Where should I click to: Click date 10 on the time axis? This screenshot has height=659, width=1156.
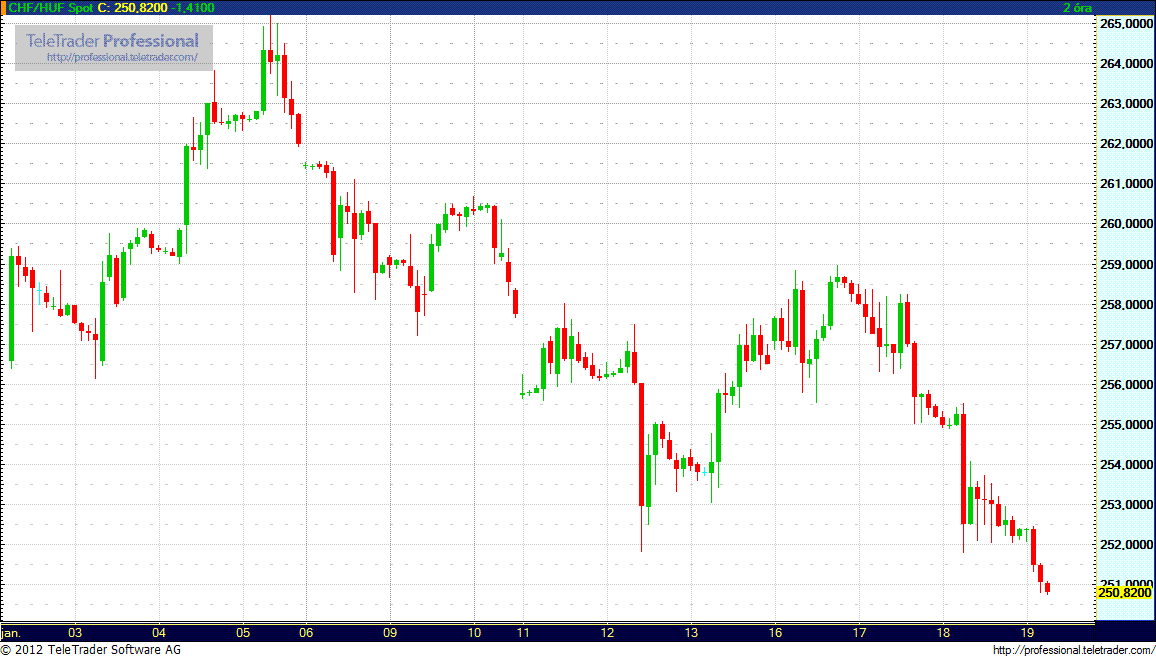(x=474, y=632)
